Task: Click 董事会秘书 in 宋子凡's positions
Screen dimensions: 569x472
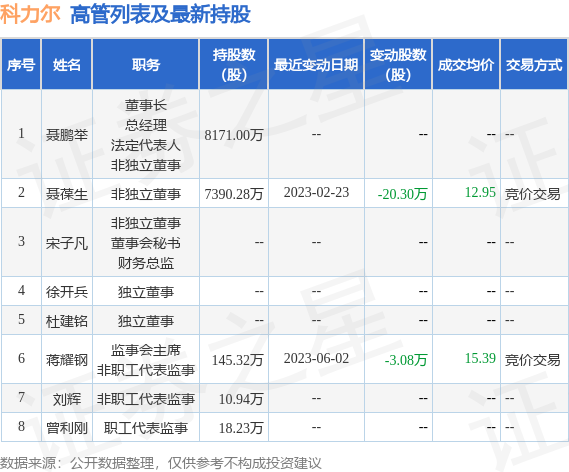Action: click(146, 243)
